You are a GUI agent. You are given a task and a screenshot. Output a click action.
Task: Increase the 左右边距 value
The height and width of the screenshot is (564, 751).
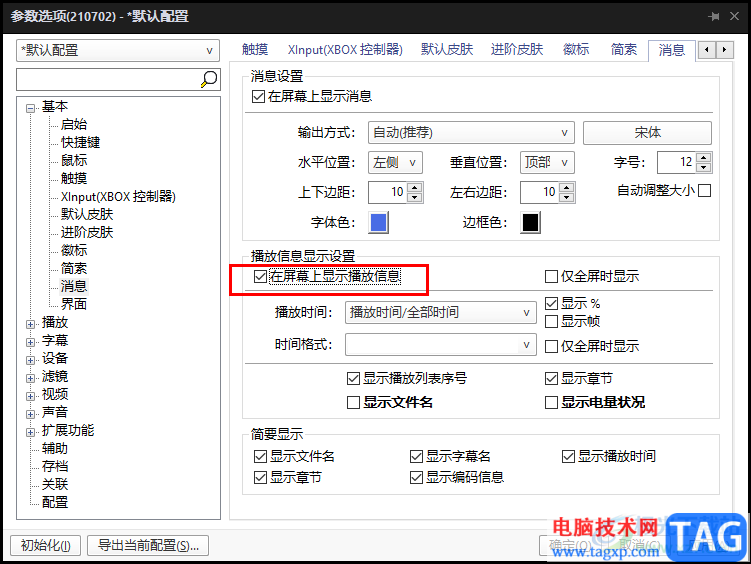pos(567,187)
